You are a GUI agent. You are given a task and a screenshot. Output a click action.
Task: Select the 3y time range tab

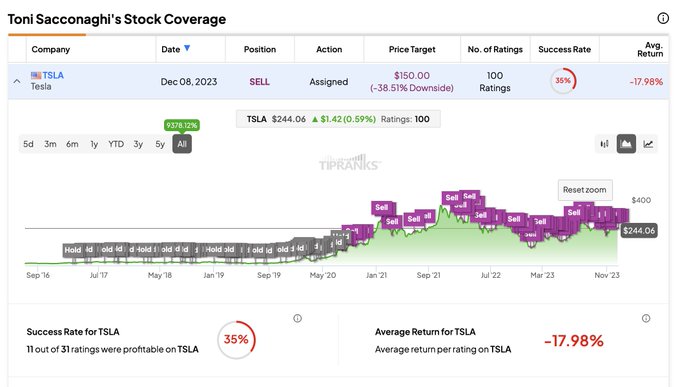pos(138,144)
